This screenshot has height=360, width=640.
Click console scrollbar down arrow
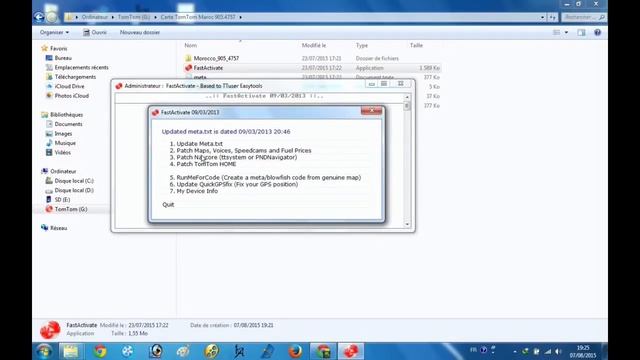[407, 224]
